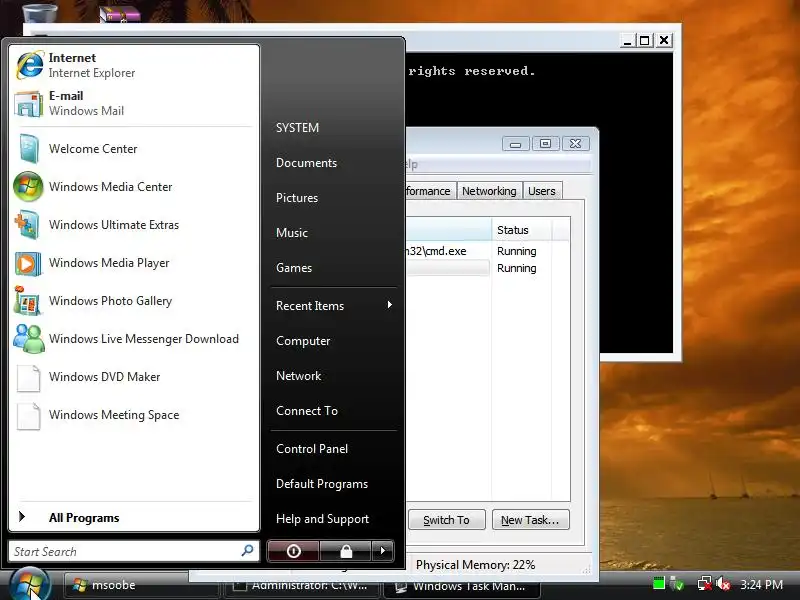Open Default Programs
This screenshot has width=800, height=600.
[x=322, y=484]
